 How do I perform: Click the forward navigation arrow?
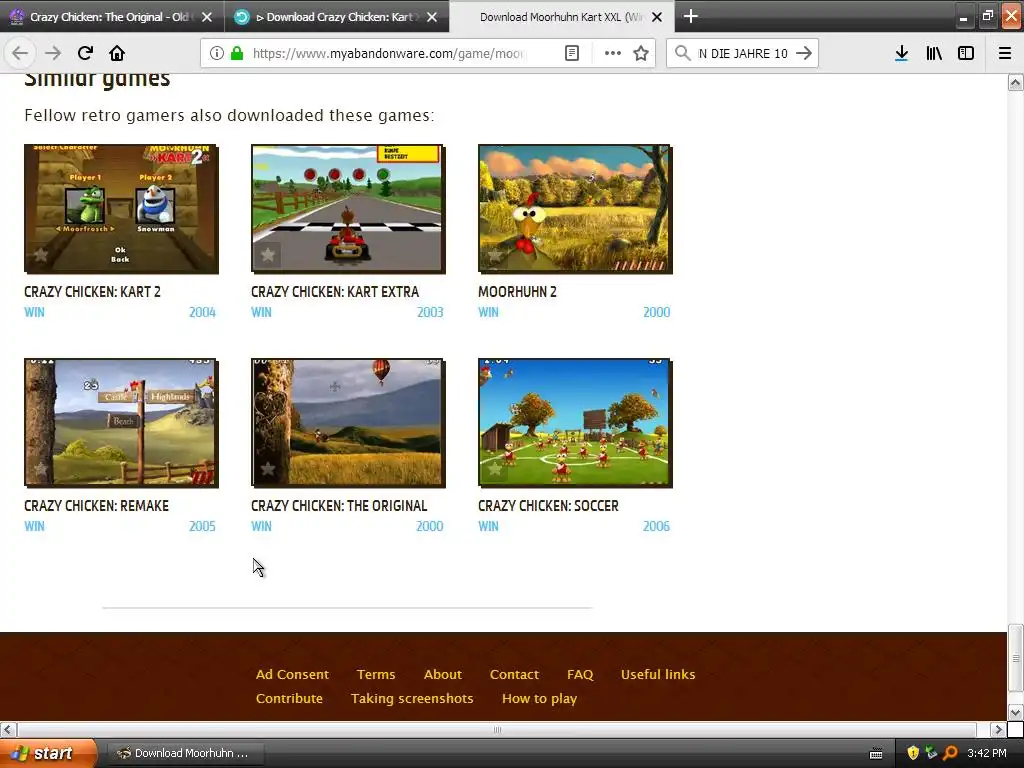coord(53,53)
